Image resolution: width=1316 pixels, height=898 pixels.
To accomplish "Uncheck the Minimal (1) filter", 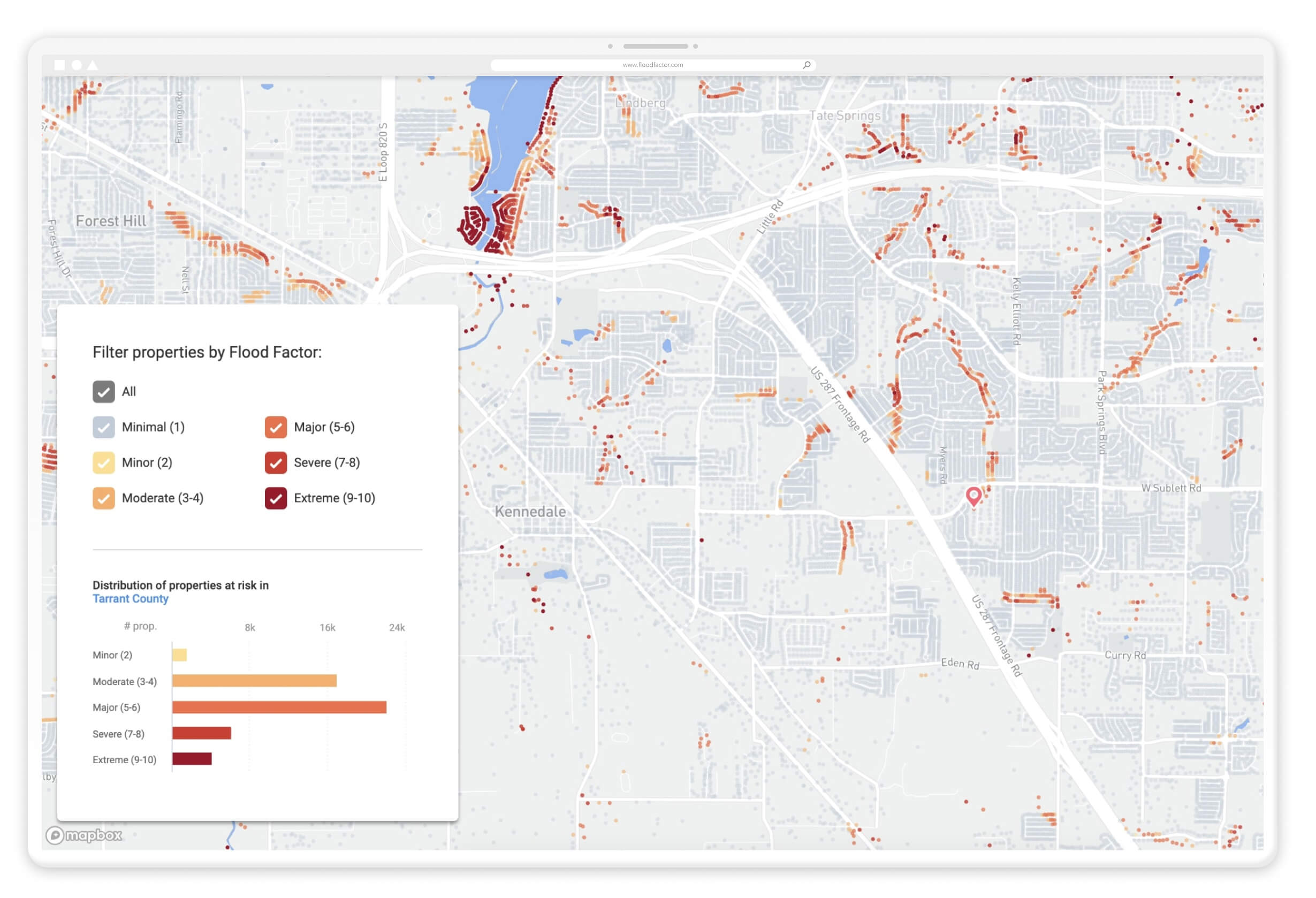I will [x=104, y=427].
